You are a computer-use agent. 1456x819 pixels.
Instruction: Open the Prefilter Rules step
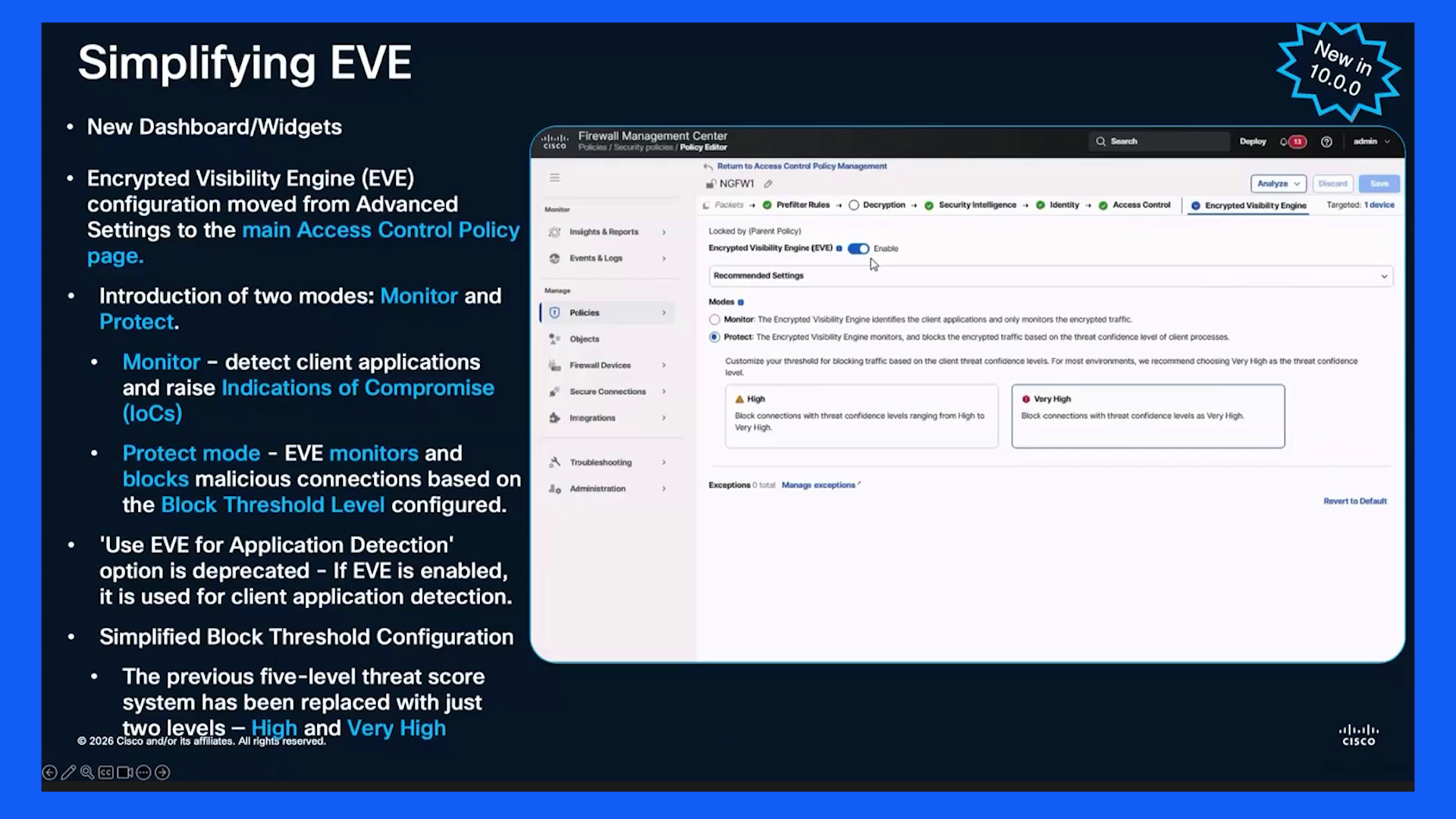pos(796,205)
